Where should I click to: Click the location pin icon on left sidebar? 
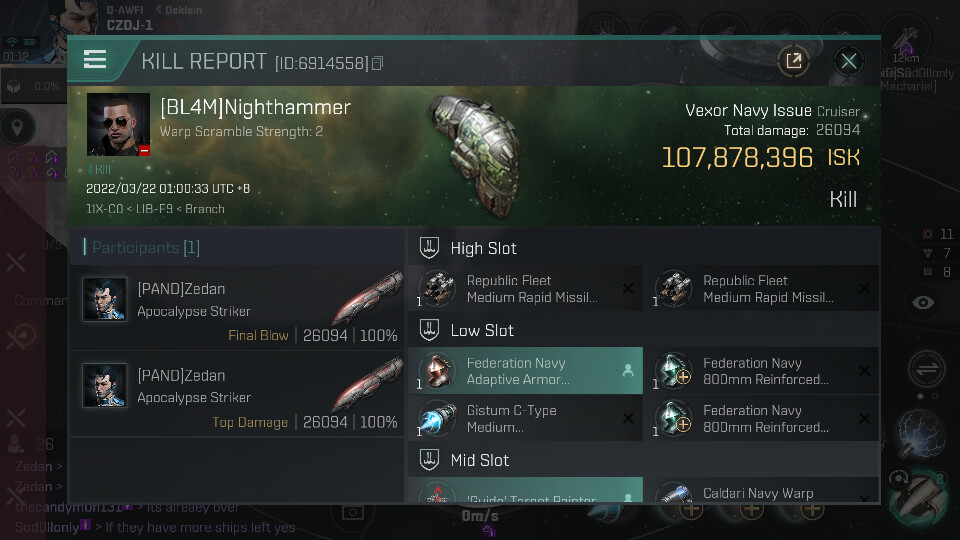(17, 127)
